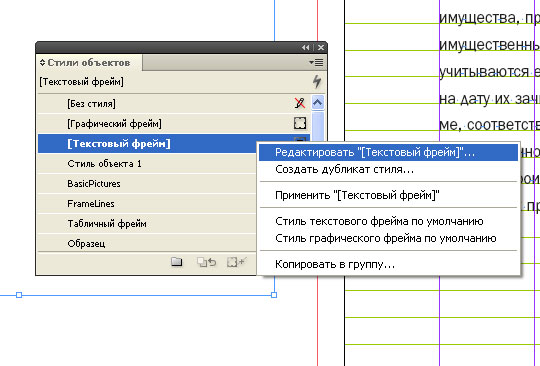Select Стиль текстового фрейма по умолчанию
Image resolution: width=540 pixels, height=366 pixels.
click(388, 221)
